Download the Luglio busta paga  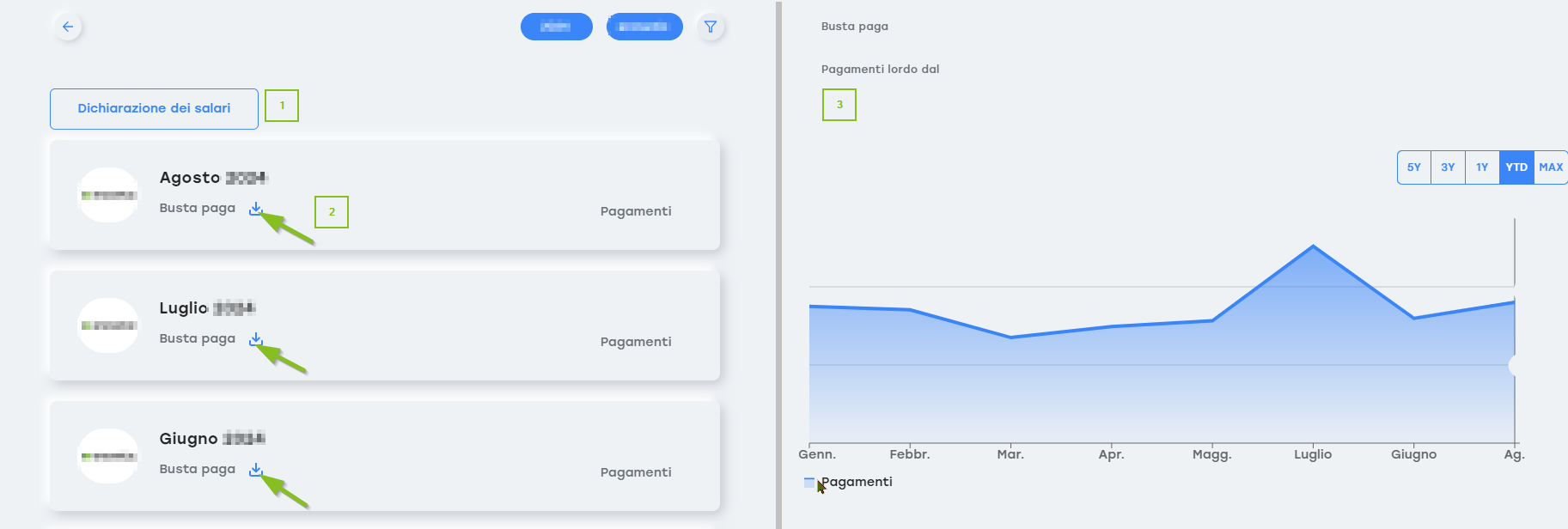tap(255, 339)
